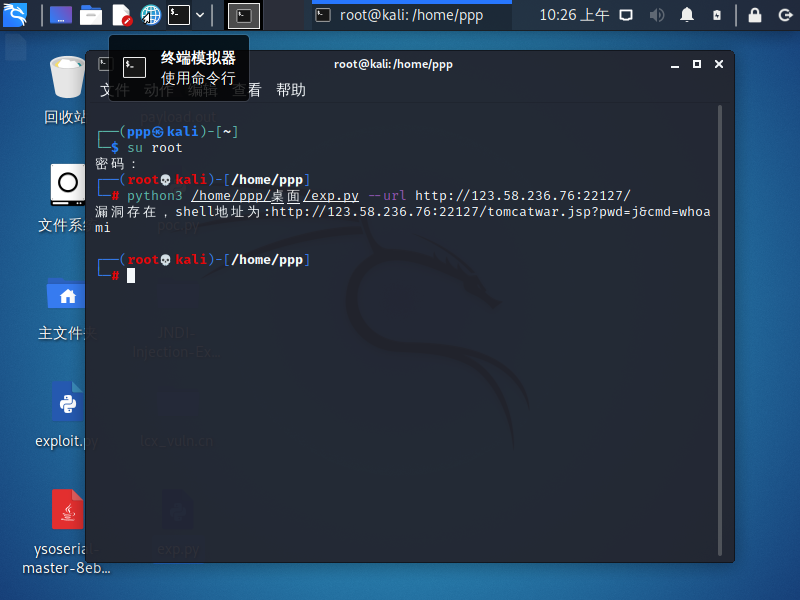
Task: Click the terminal cursor at last prompt
Action: 131,276
